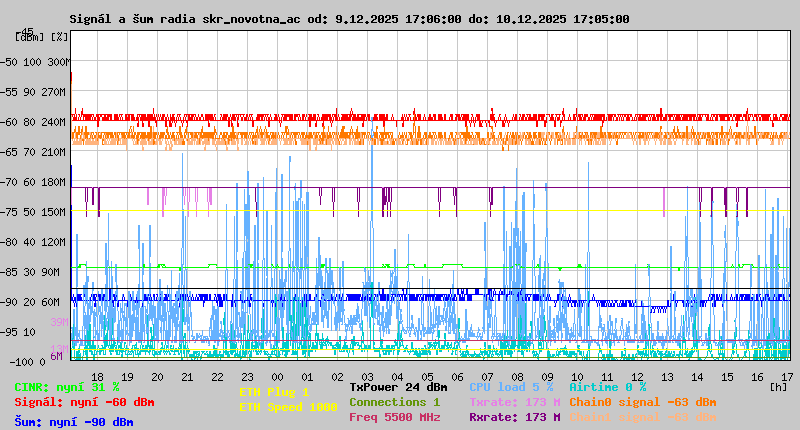Click the Chain0 signal −63 dBm legend label
800x430 pixels.
[642, 402]
